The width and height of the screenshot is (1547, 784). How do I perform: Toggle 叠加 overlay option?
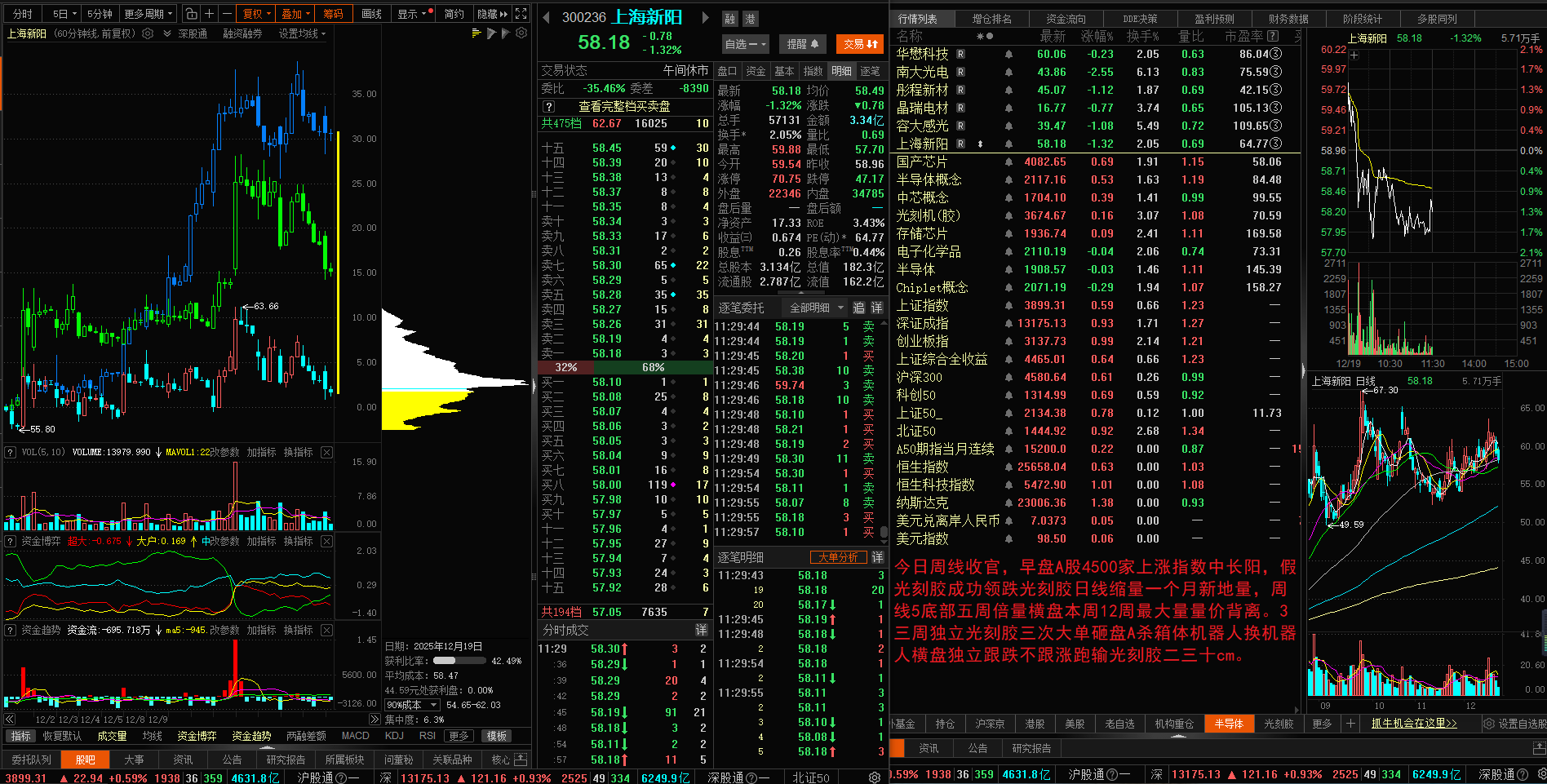pos(295,14)
